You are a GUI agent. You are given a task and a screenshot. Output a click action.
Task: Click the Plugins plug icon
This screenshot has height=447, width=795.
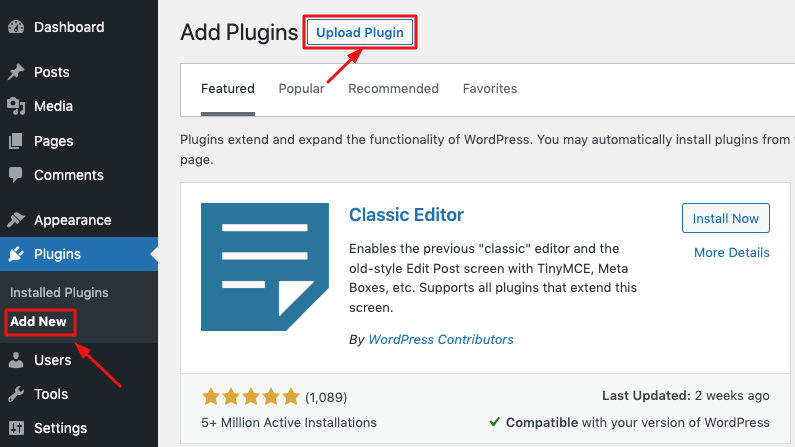click(16, 254)
